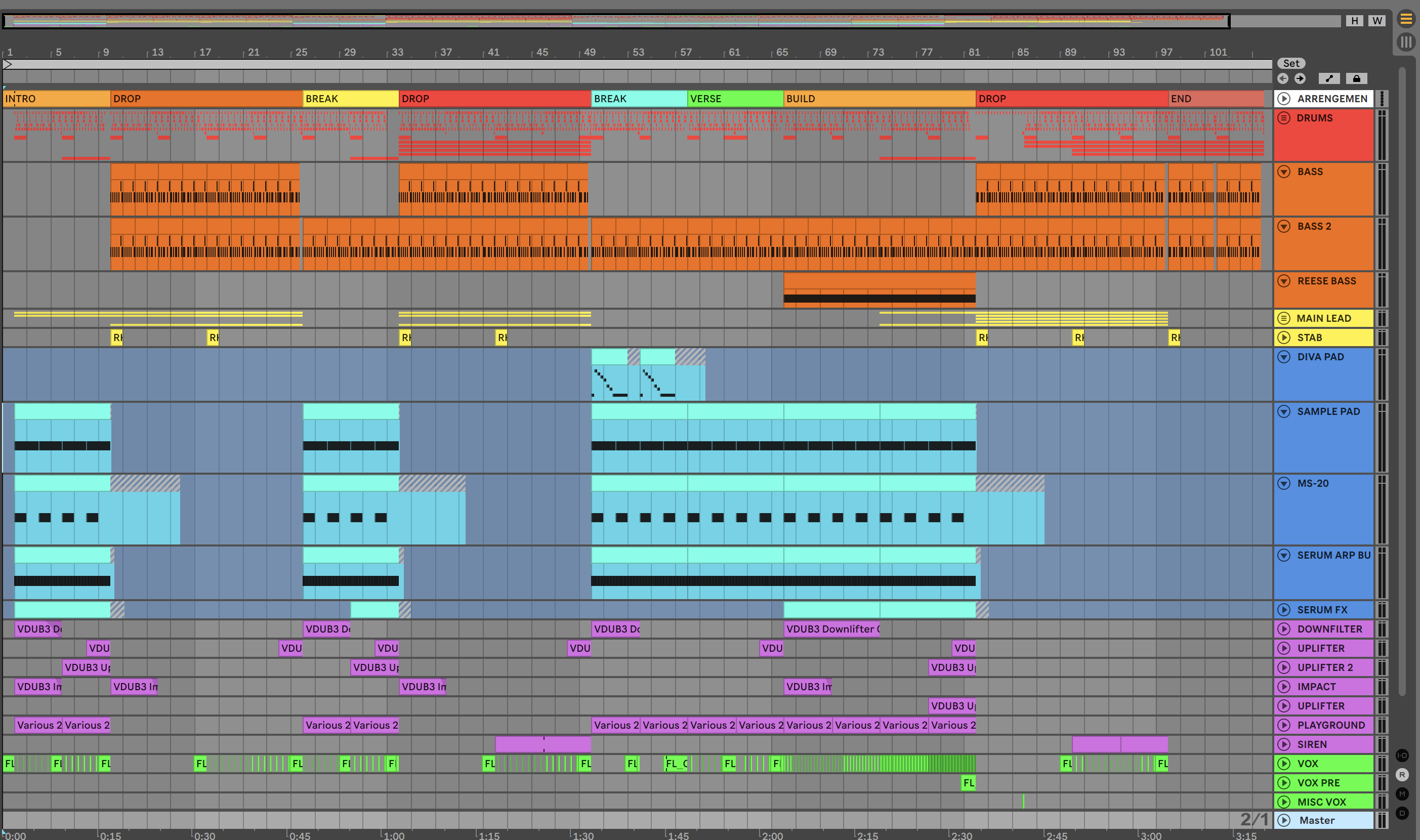Unfold the DRUMS group track
This screenshot has height=840, width=1420.
pos(1284,118)
